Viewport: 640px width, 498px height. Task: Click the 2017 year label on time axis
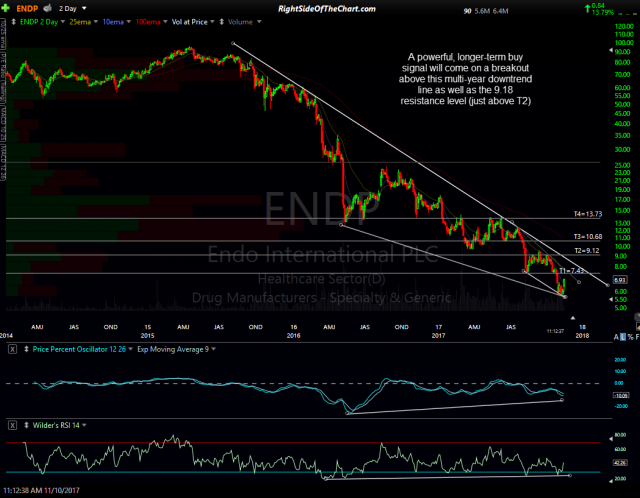438,336
